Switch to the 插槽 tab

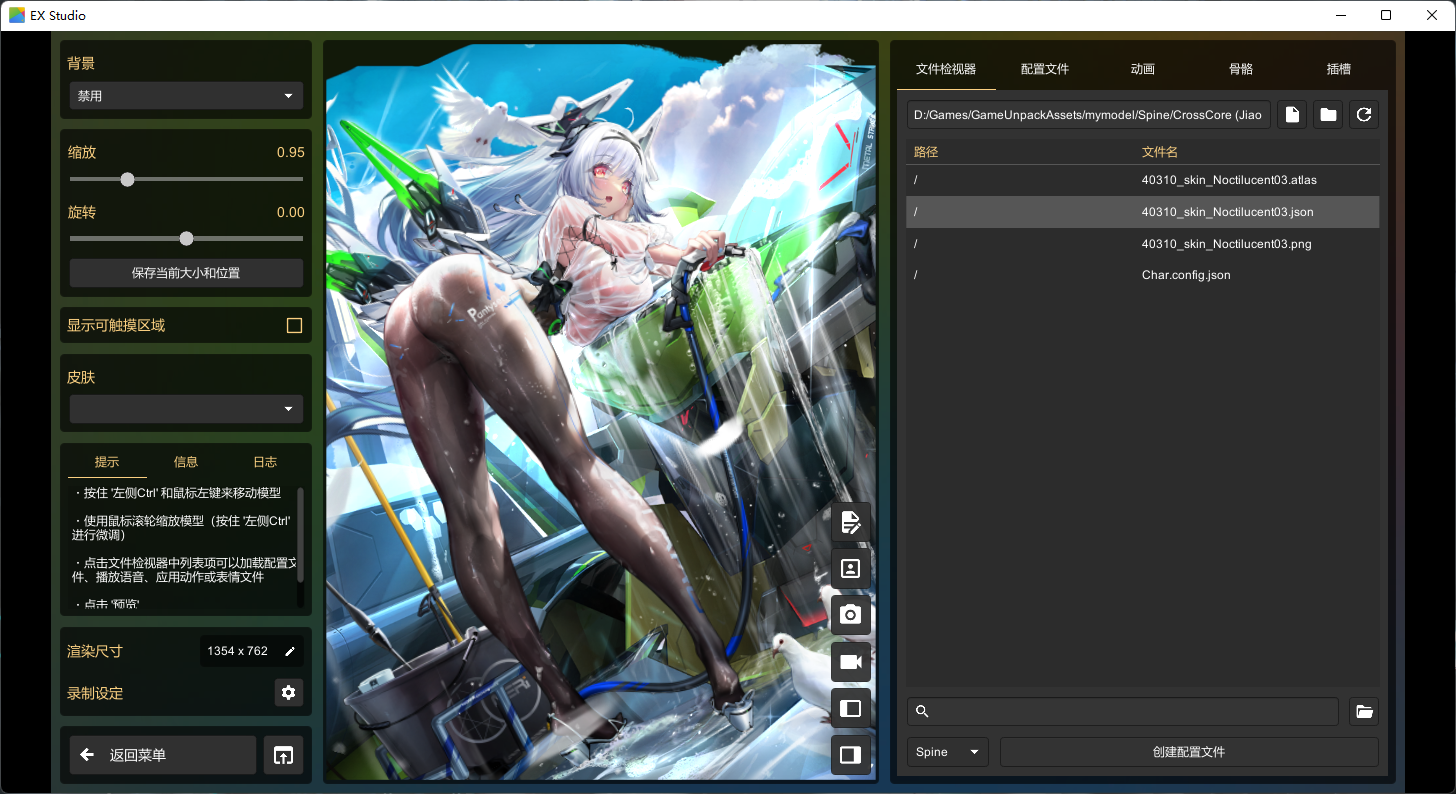tap(1339, 69)
